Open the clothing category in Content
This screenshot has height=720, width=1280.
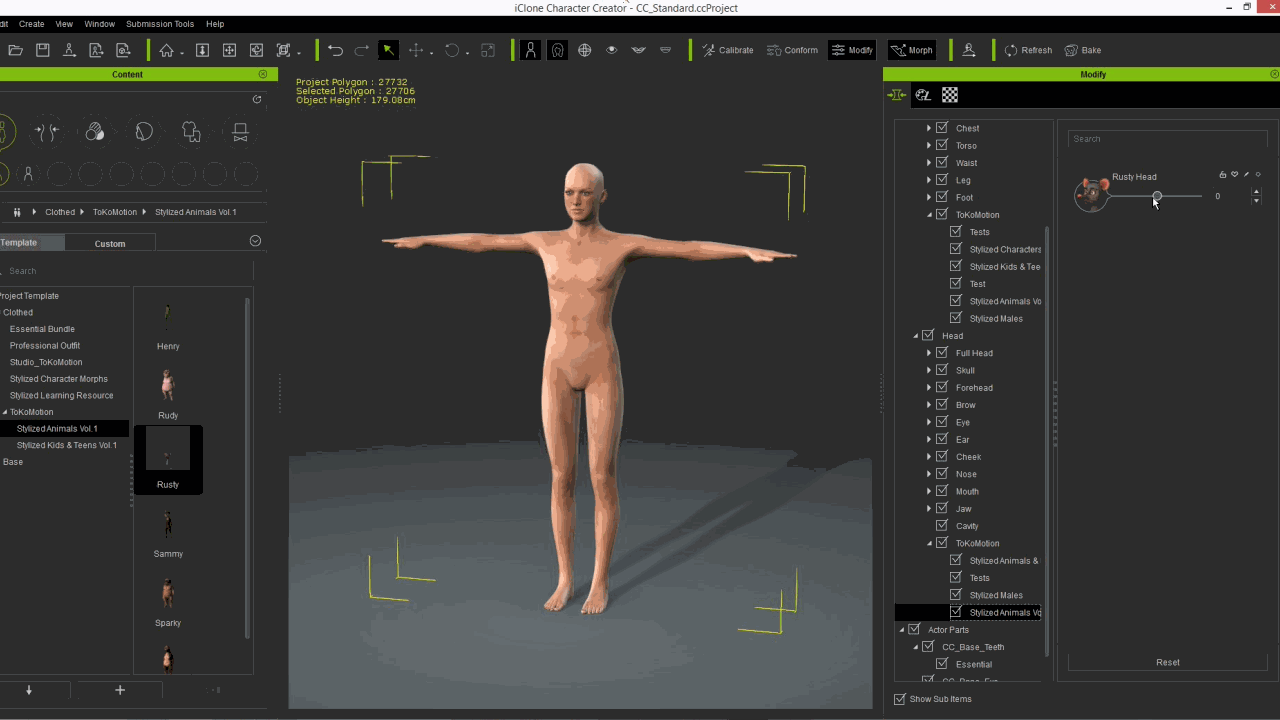coord(192,131)
